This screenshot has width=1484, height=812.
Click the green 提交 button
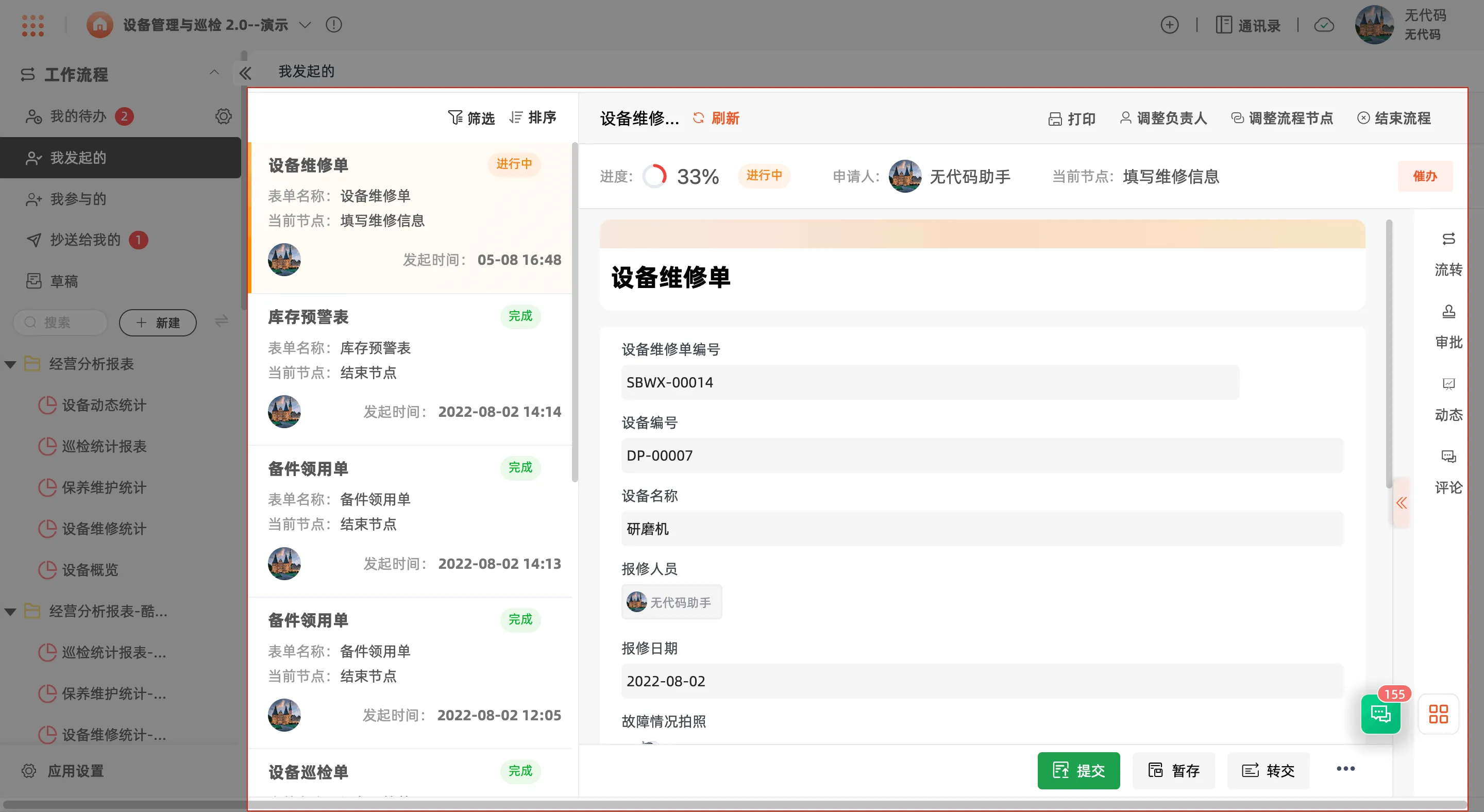click(1078, 771)
